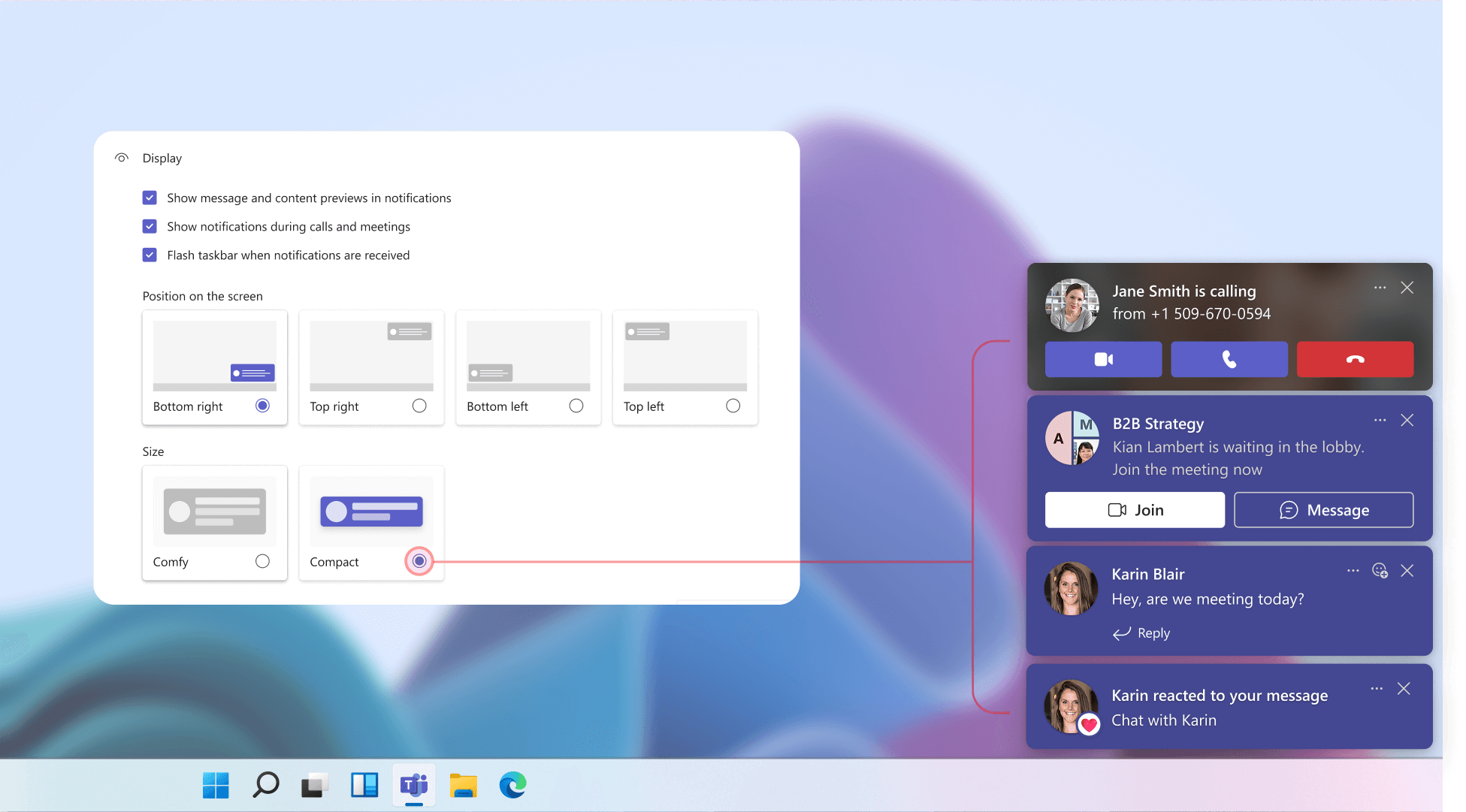Disable Flash taskbar when notifications received
Screen dimensions: 1466x812
(150, 255)
